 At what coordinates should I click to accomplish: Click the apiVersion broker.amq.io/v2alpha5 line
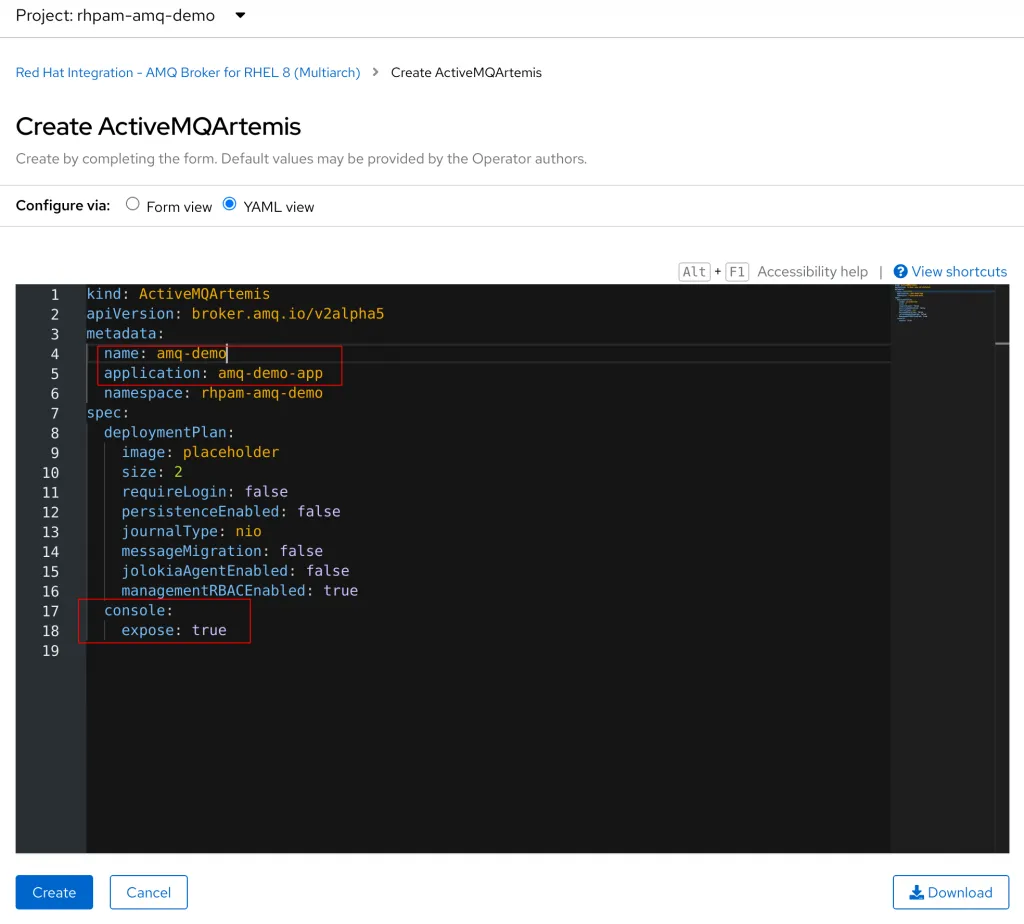[x=235, y=313]
